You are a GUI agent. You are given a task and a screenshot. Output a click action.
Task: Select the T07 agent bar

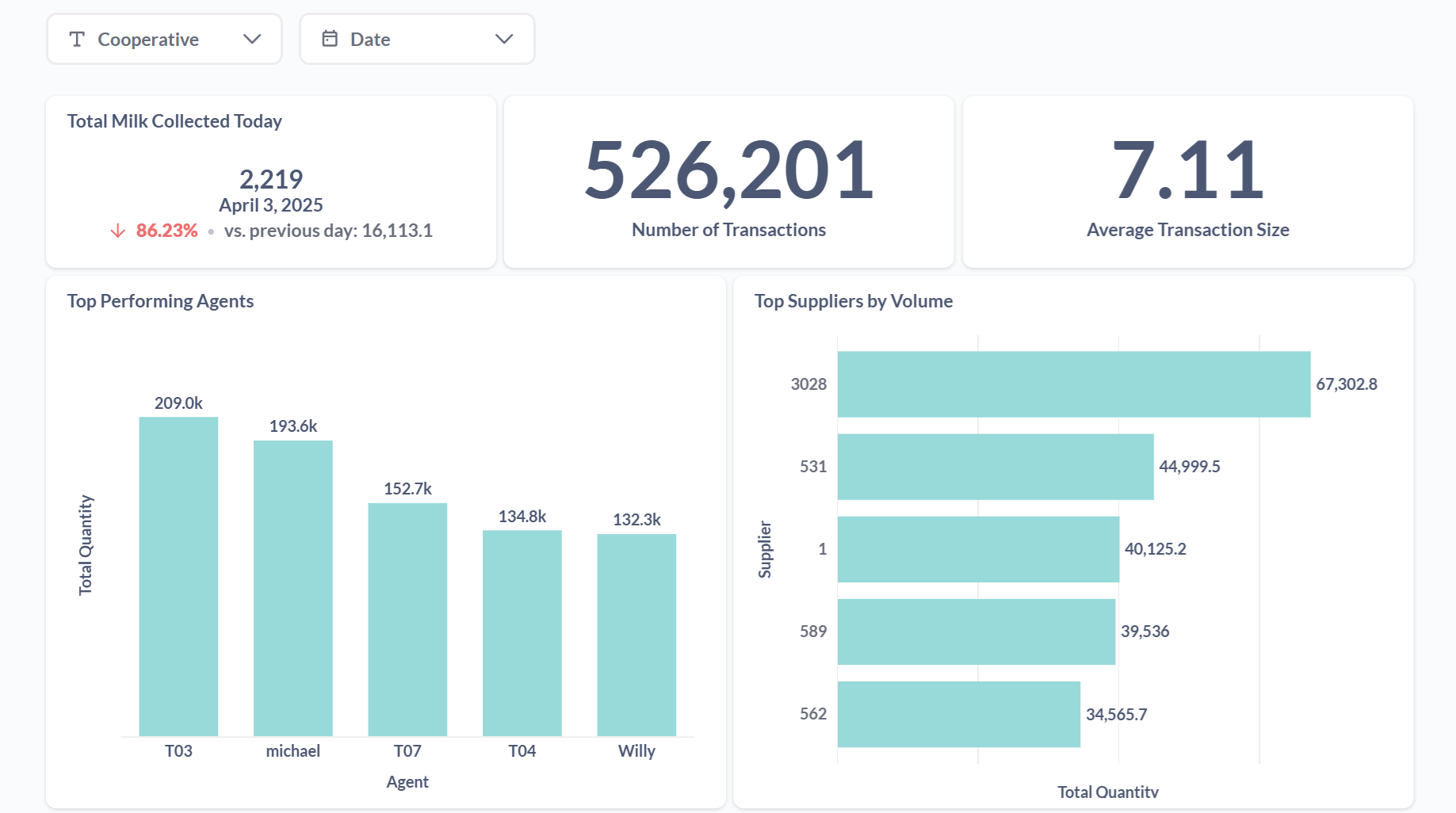(407, 620)
